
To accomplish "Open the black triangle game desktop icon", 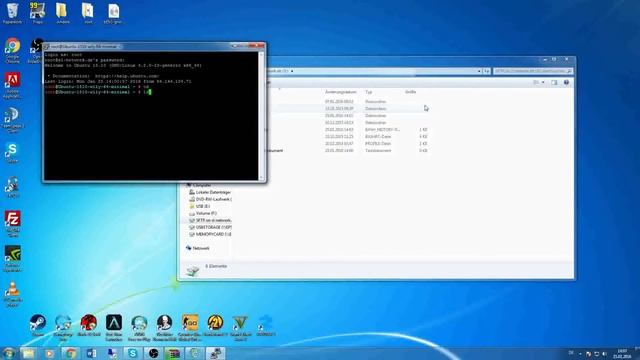I will 114,327.
